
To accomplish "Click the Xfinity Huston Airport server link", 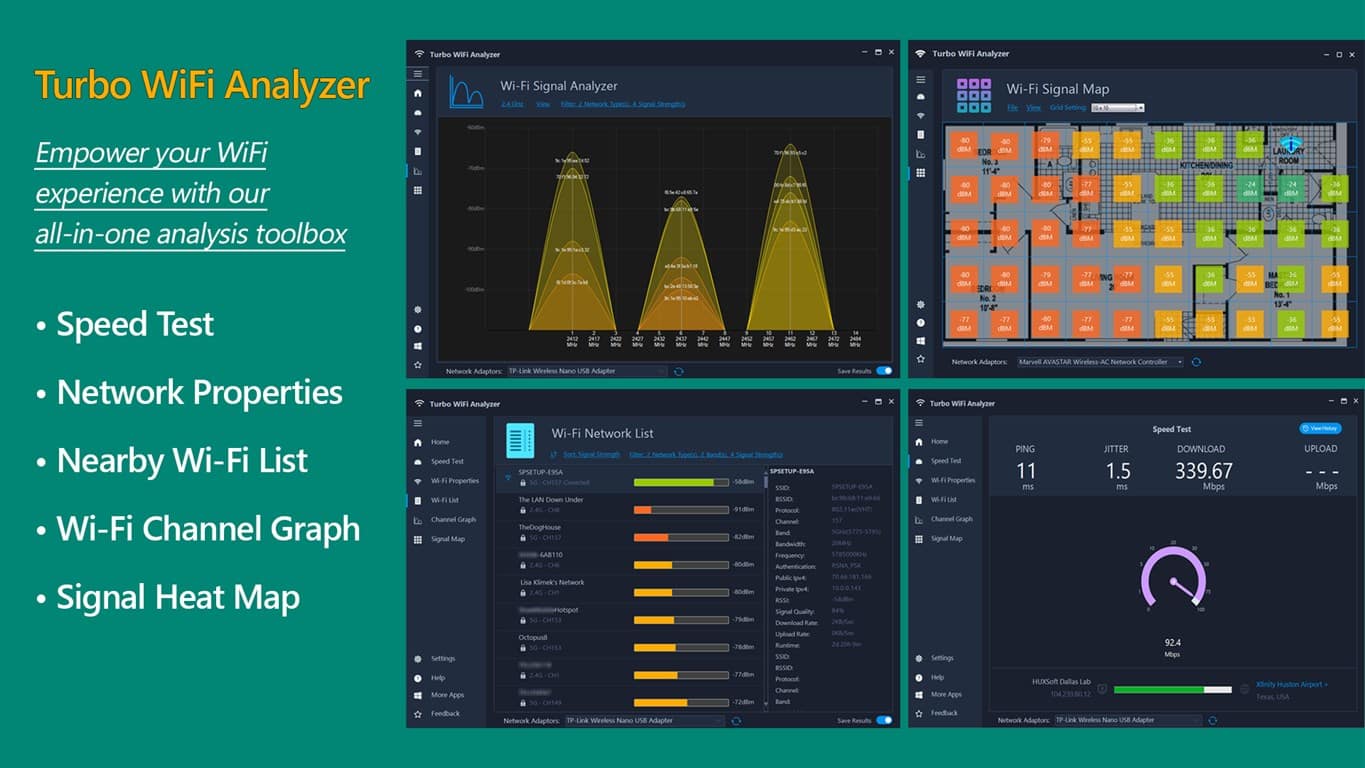I will pyautogui.click(x=1292, y=685).
